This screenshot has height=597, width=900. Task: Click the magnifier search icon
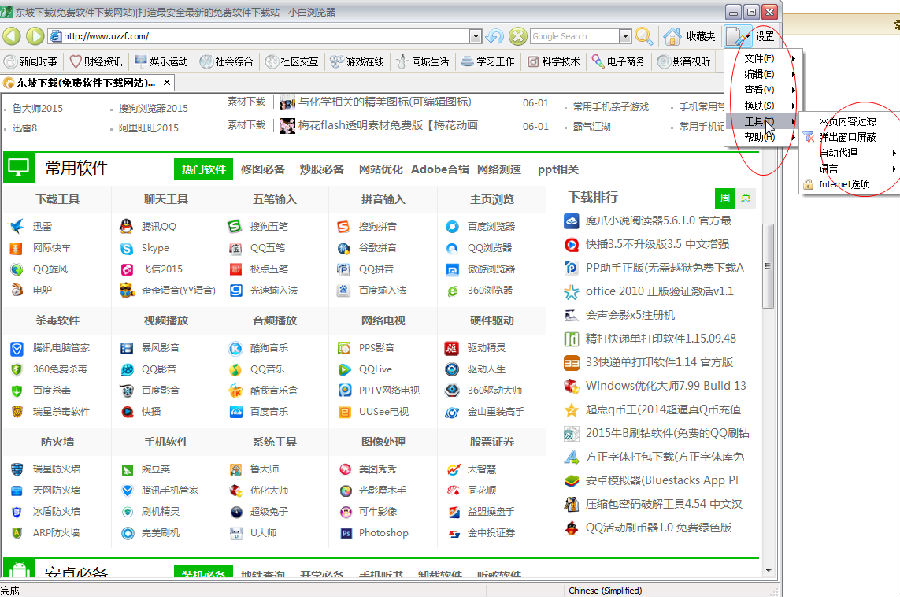(x=645, y=36)
